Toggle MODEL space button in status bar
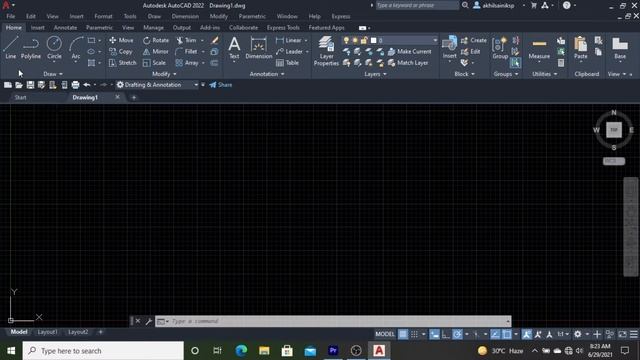 point(385,334)
